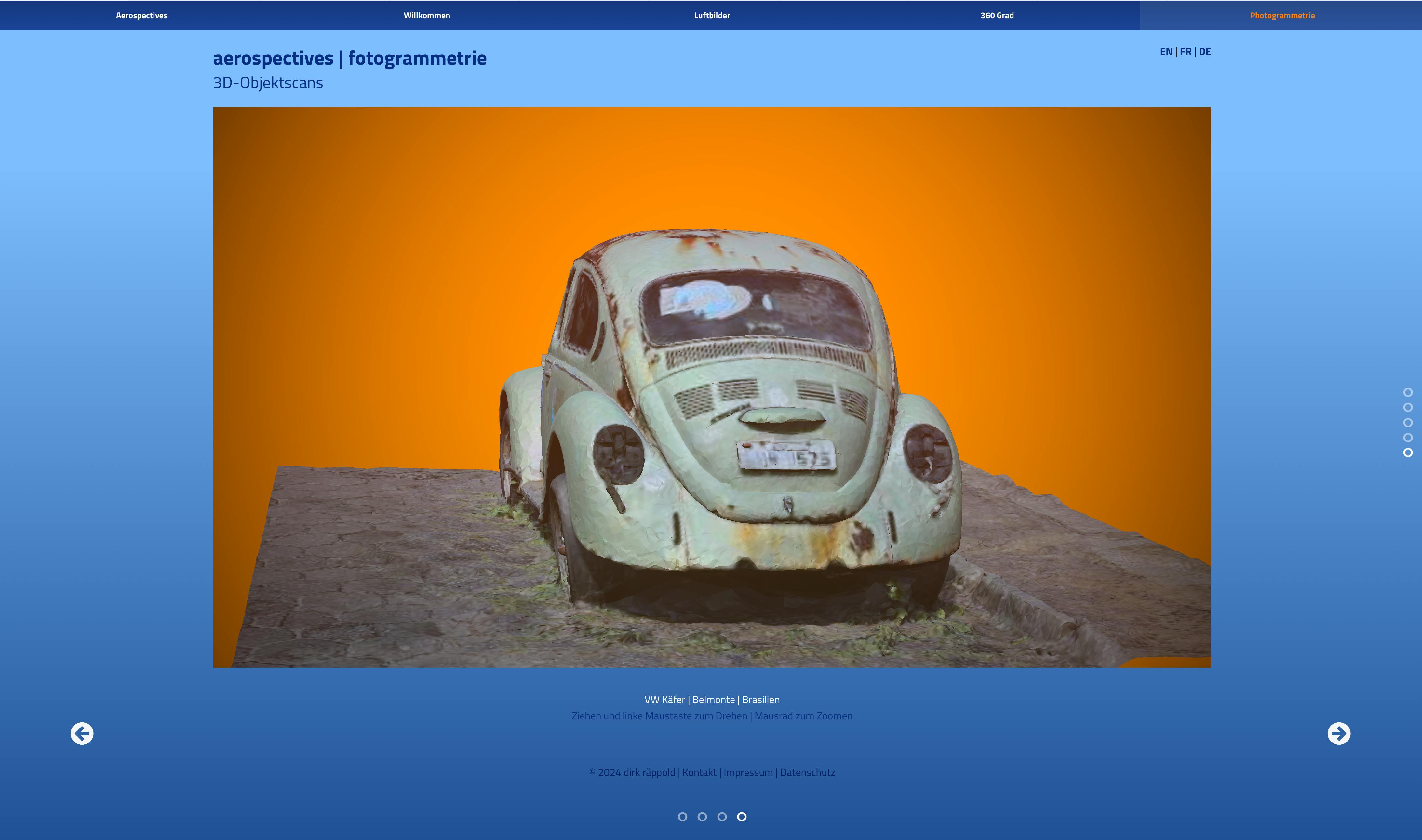Select first vertical section dot on right
1422x840 pixels.
click(x=1408, y=392)
